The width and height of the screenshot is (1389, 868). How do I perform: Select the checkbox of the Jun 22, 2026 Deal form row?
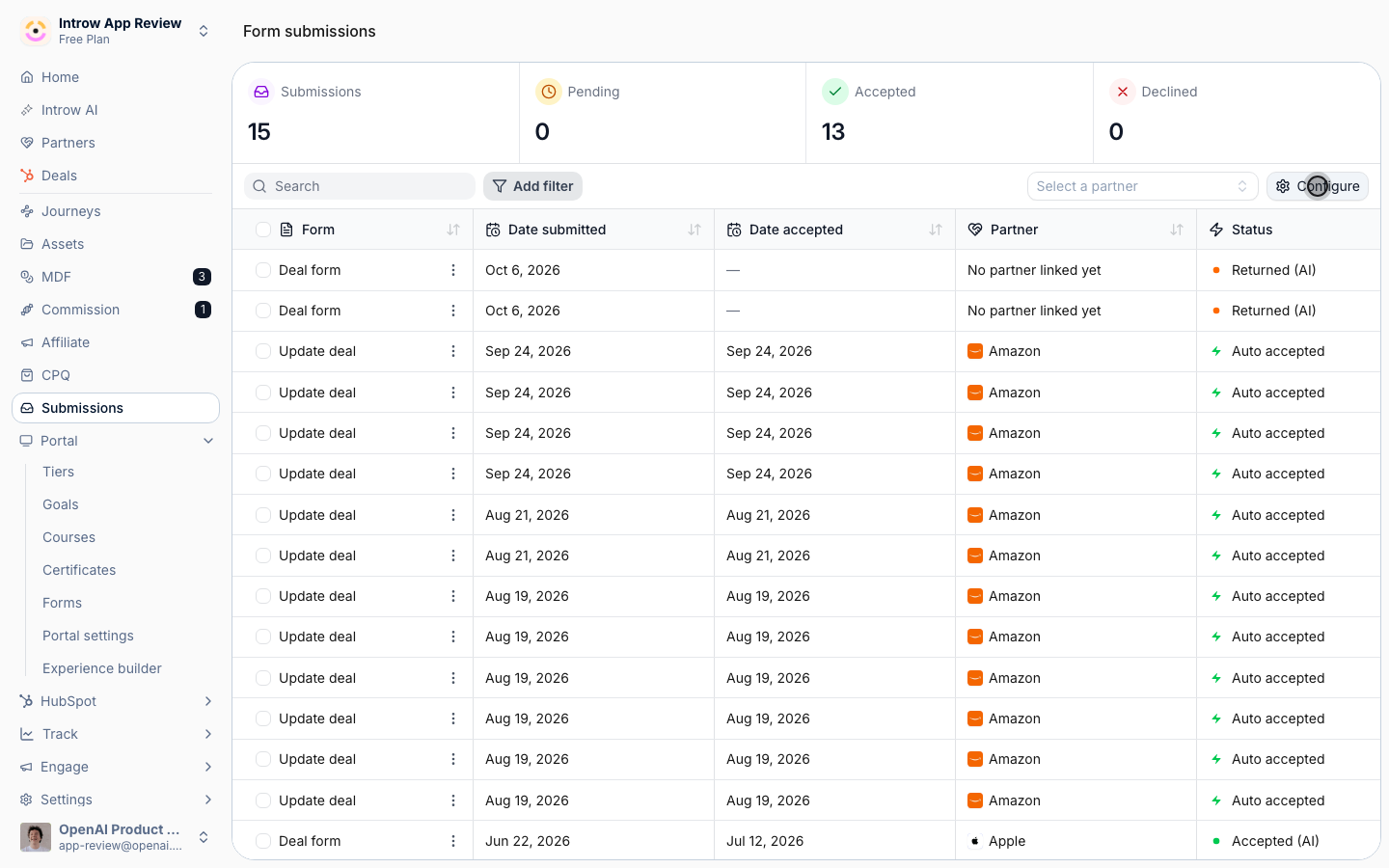pos(263,841)
